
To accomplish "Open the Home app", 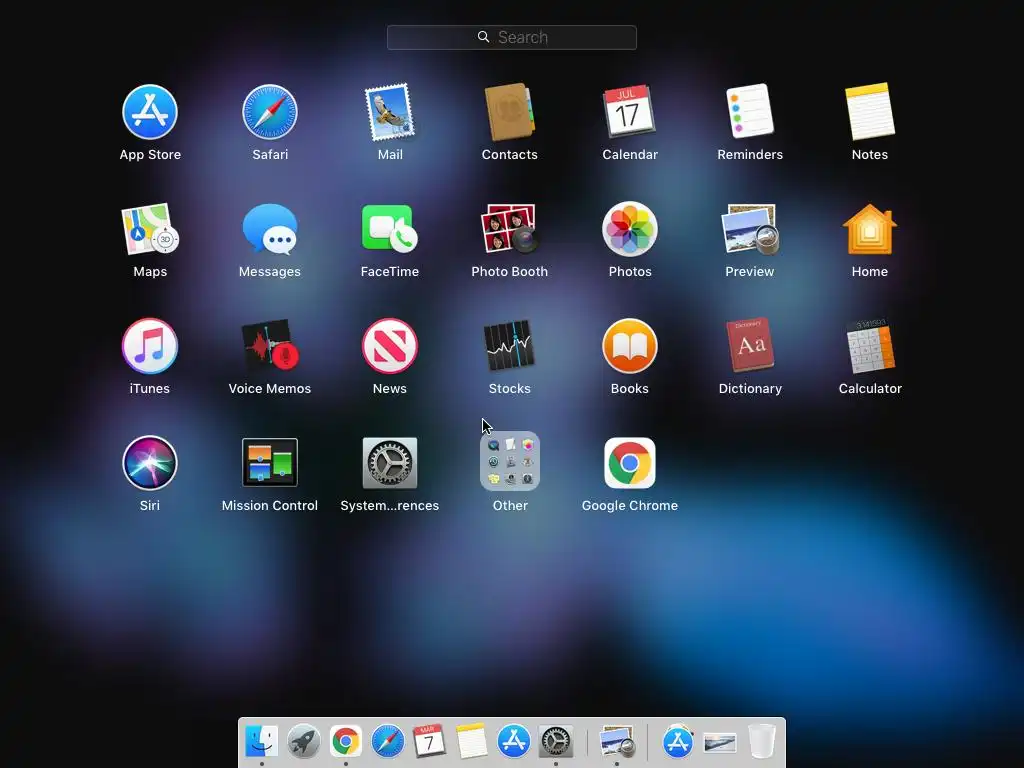I will tap(870, 229).
